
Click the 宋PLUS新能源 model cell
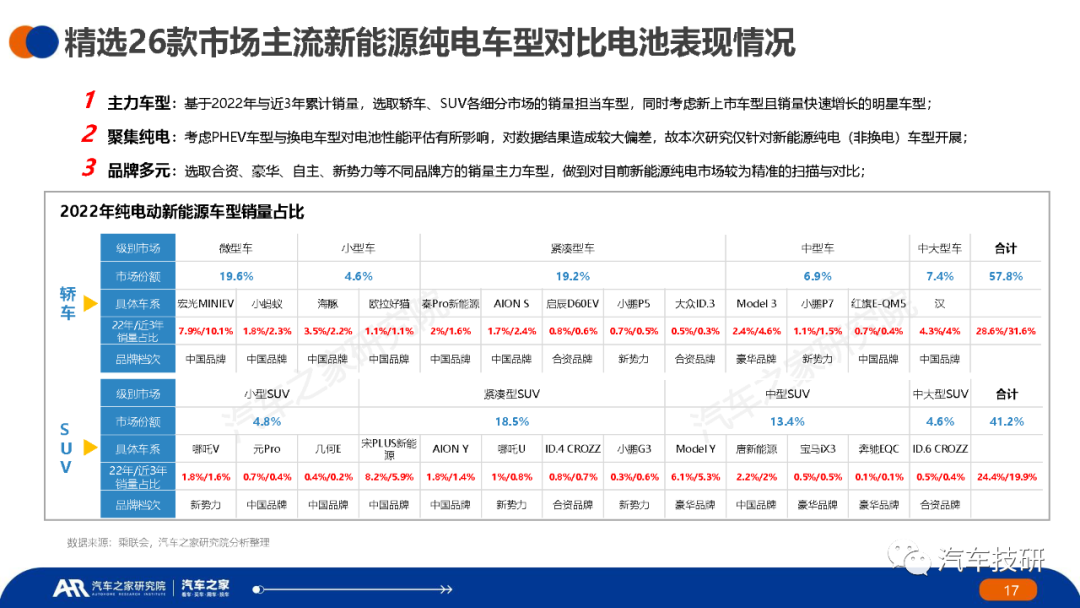coord(389,449)
